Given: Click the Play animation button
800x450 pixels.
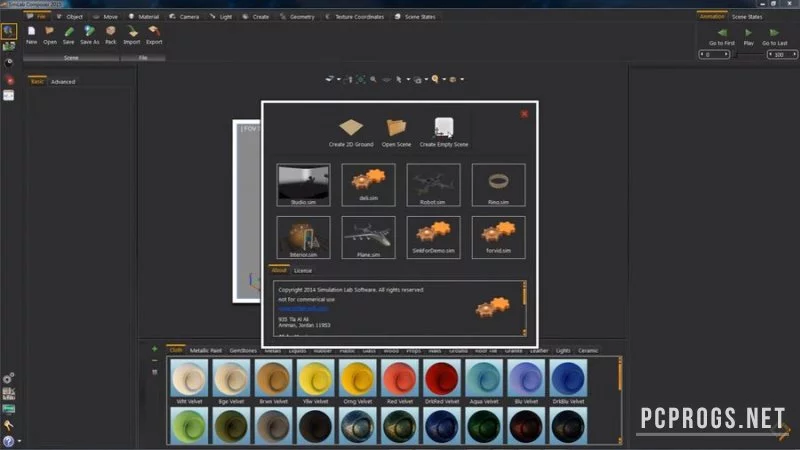Looking at the screenshot, I should [x=748, y=37].
